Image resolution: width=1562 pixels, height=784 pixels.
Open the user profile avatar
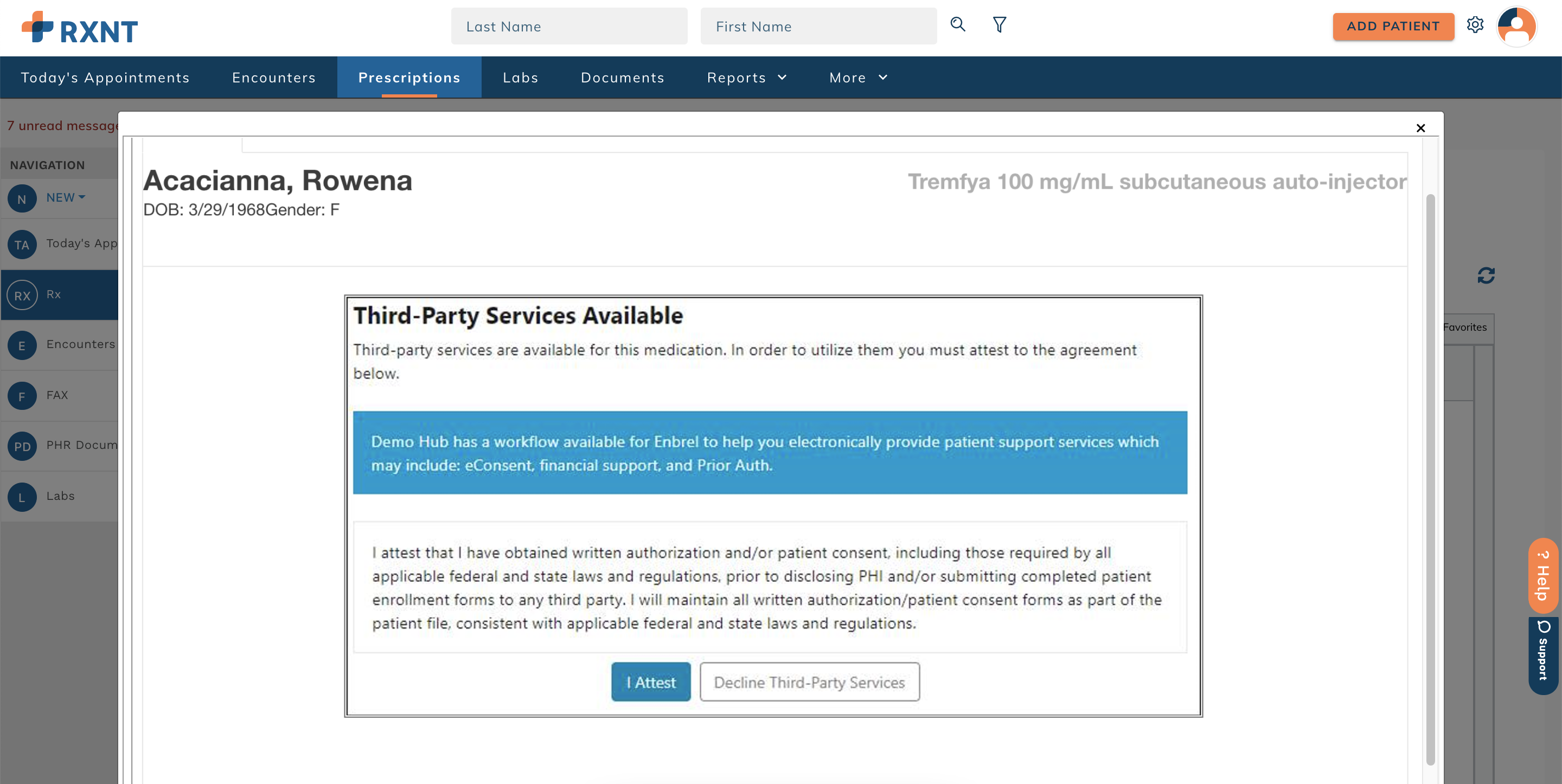pyautogui.click(x=1516, y=26)
